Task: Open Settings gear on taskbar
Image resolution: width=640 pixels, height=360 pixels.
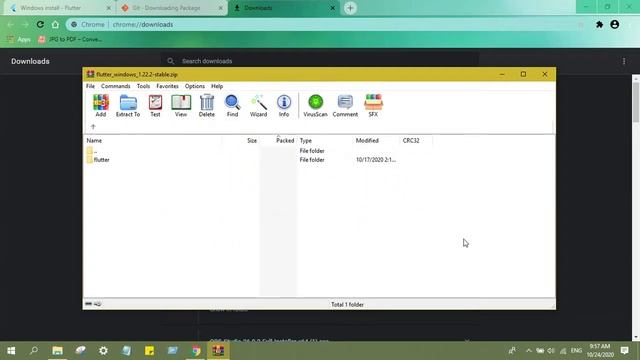Action: pyautogui.click(x=103, y=351)
